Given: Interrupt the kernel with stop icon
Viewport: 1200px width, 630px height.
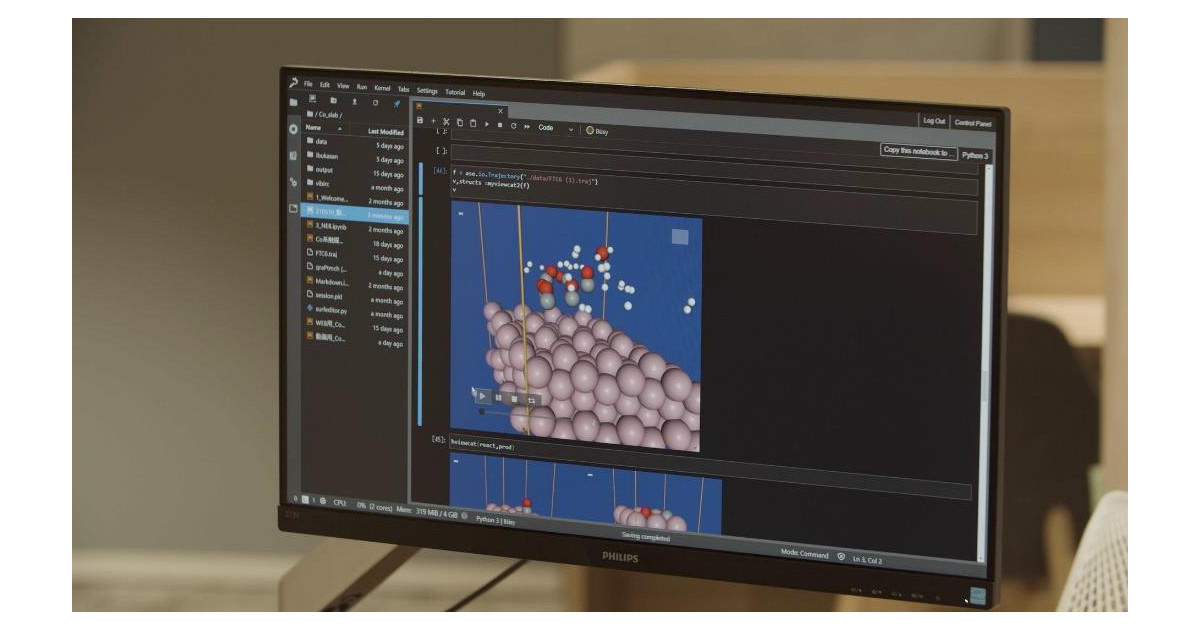Looking at the screenshot, I should (500, 125).
